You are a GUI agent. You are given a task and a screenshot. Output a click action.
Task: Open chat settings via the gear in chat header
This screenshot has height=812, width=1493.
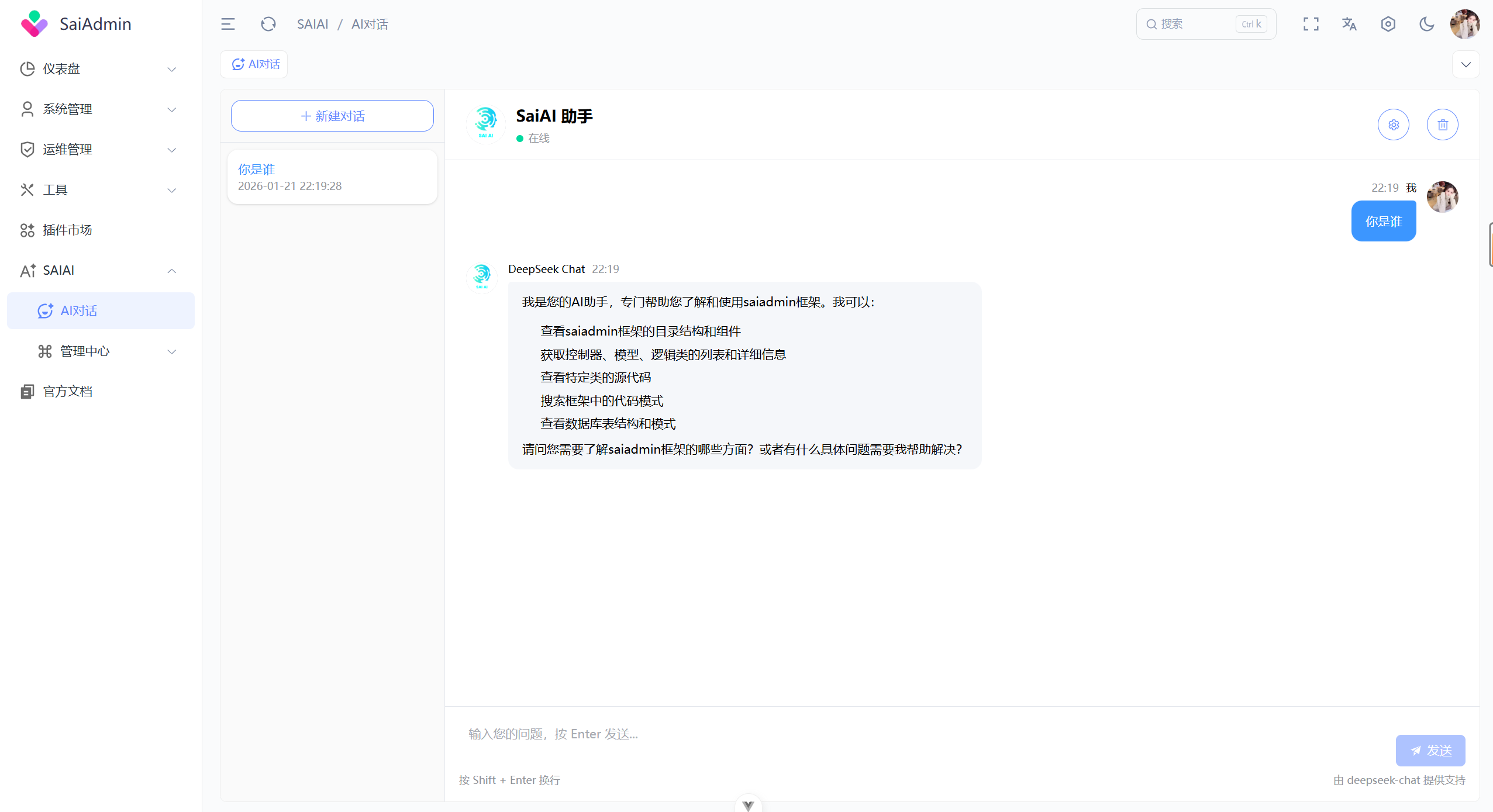1393,124
